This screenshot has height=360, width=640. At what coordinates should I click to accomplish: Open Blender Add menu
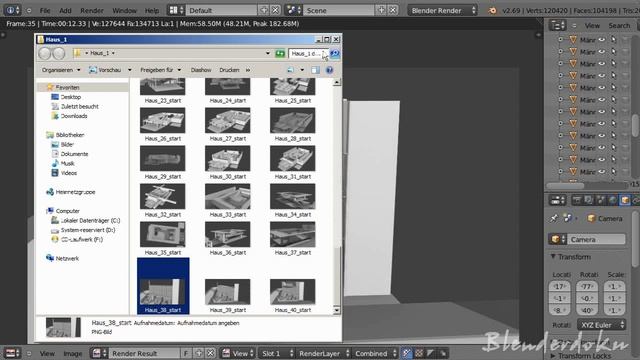point(65,10)
